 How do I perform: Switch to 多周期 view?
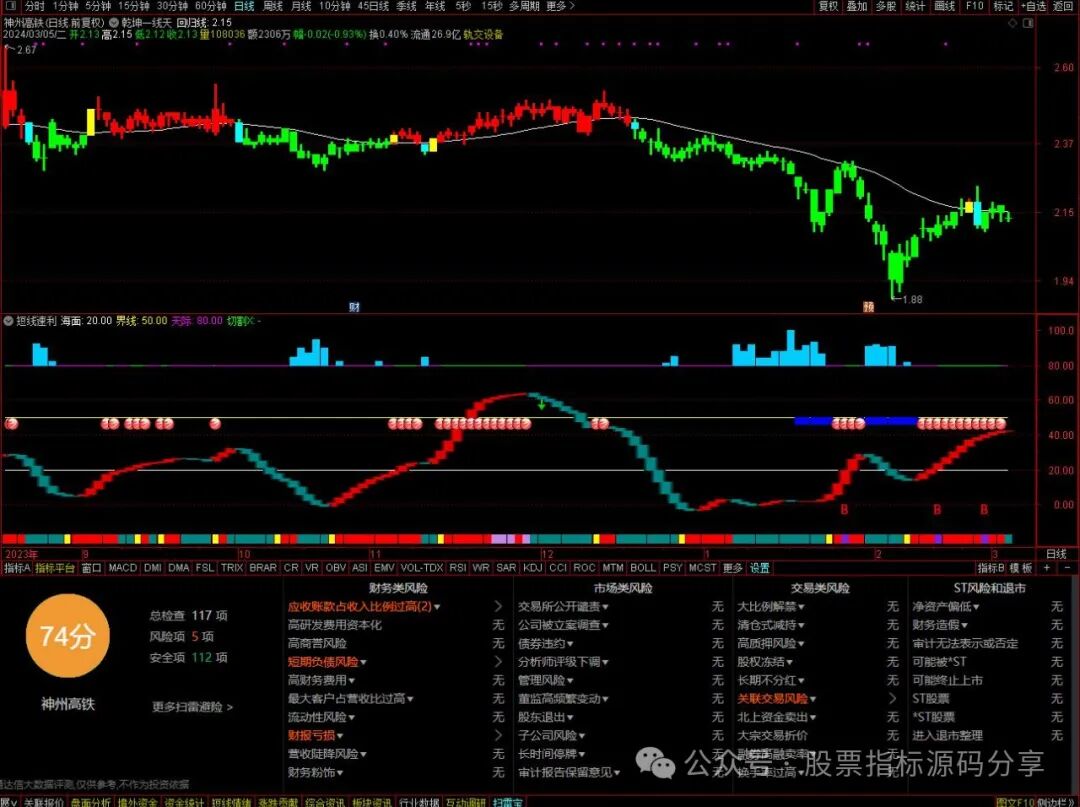524,6
